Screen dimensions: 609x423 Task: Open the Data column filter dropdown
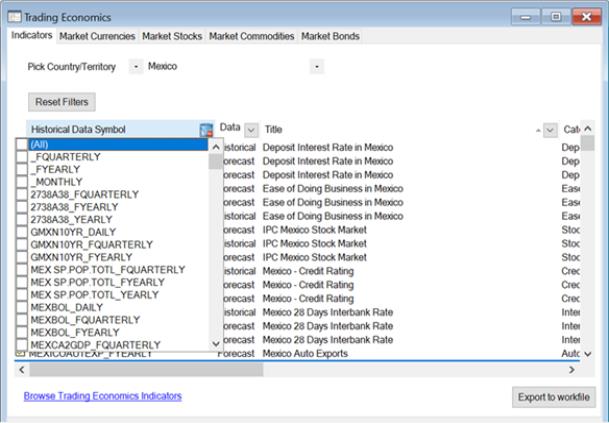[251, 130]
